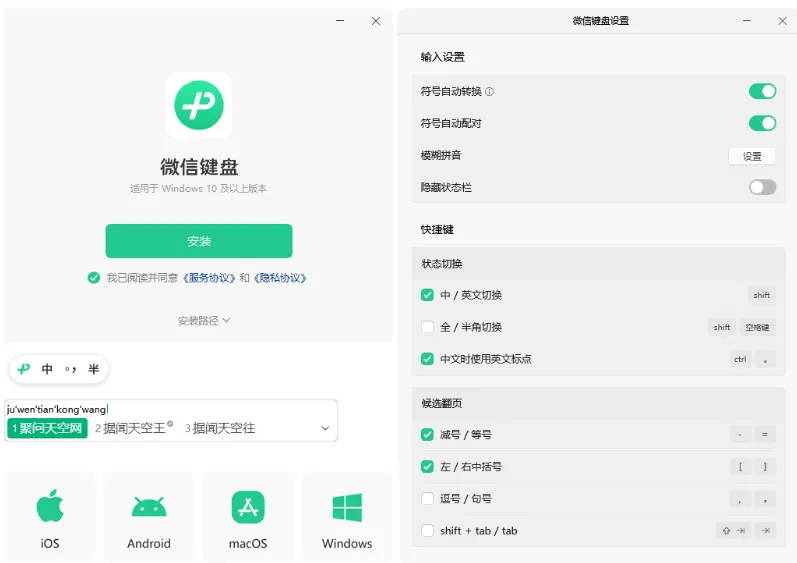
Task: Click info icon beside 符号自动转换
Action: click(489, 92)
